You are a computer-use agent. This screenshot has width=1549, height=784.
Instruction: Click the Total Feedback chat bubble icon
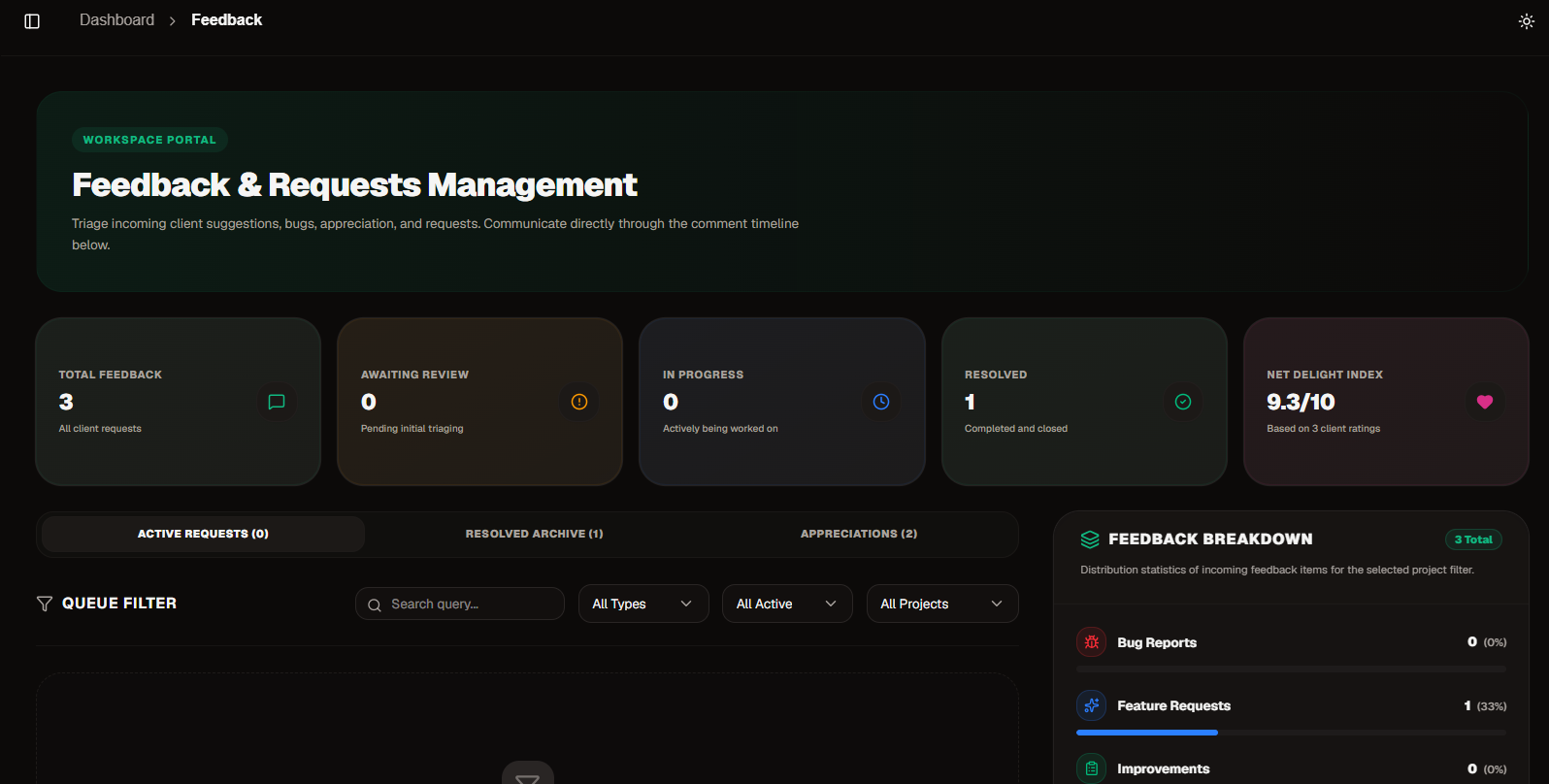277,402
